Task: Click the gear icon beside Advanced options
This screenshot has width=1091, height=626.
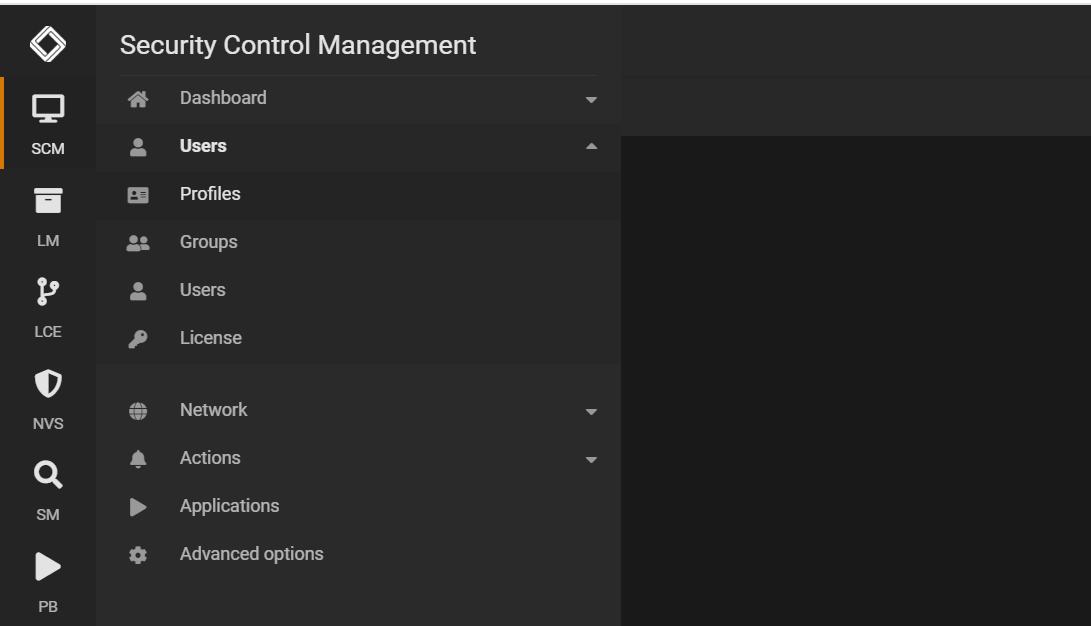Action: (138, 554)
